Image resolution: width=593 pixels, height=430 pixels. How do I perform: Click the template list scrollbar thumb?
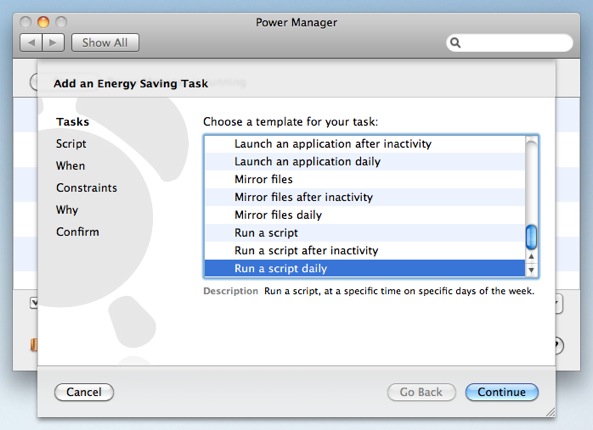click(531, 237)
